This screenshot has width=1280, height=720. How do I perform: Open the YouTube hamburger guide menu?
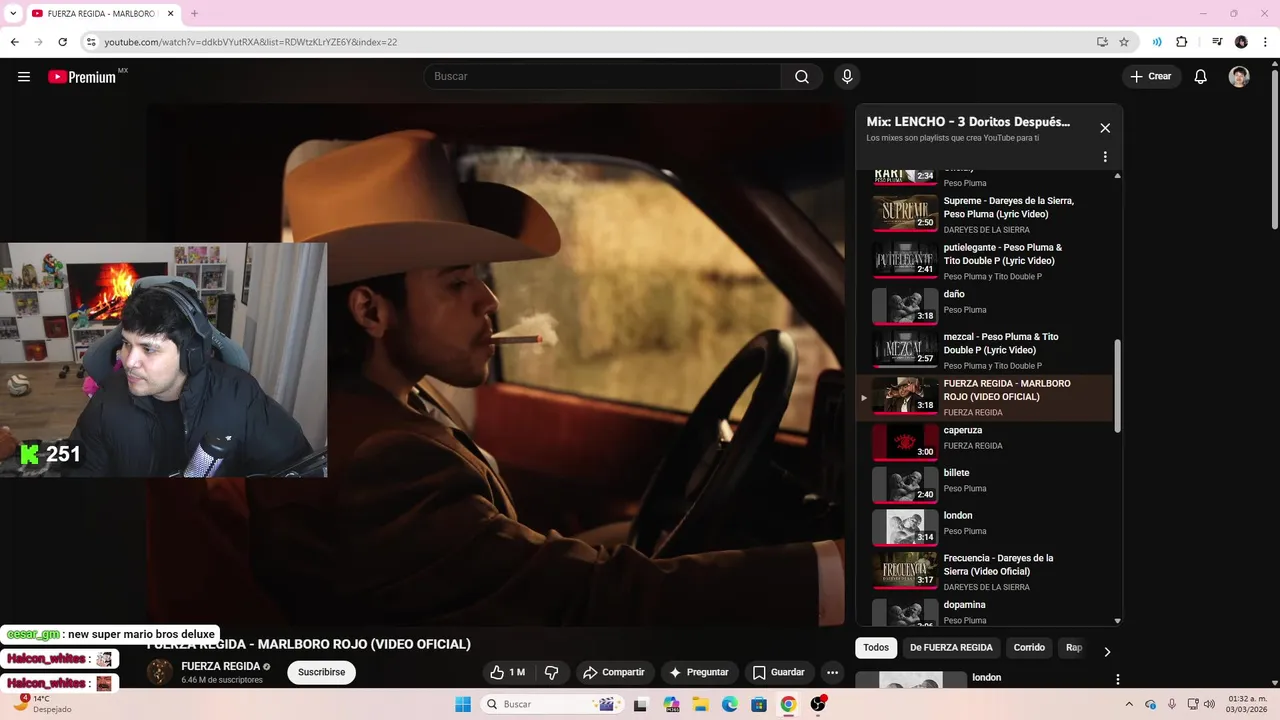tap(24, 77)
